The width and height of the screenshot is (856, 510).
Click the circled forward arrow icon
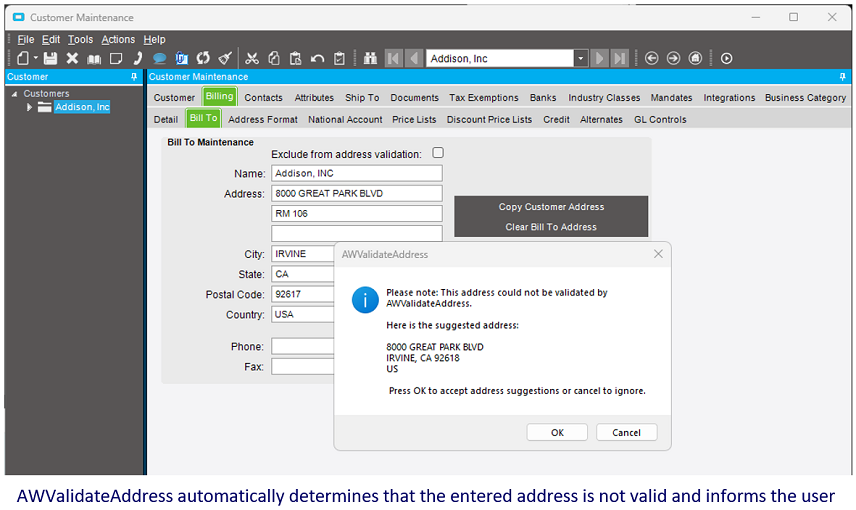point(673,58)
